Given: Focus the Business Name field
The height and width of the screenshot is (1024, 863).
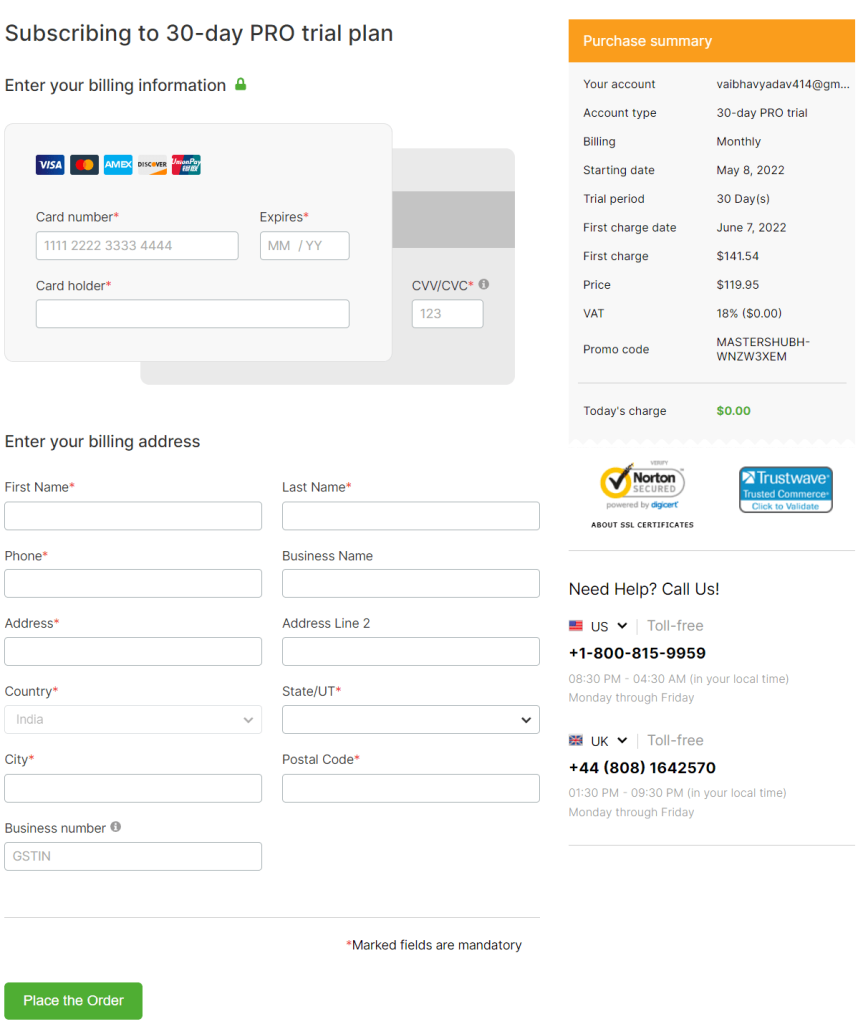Looking at the screenshot, I should [411, 583].
